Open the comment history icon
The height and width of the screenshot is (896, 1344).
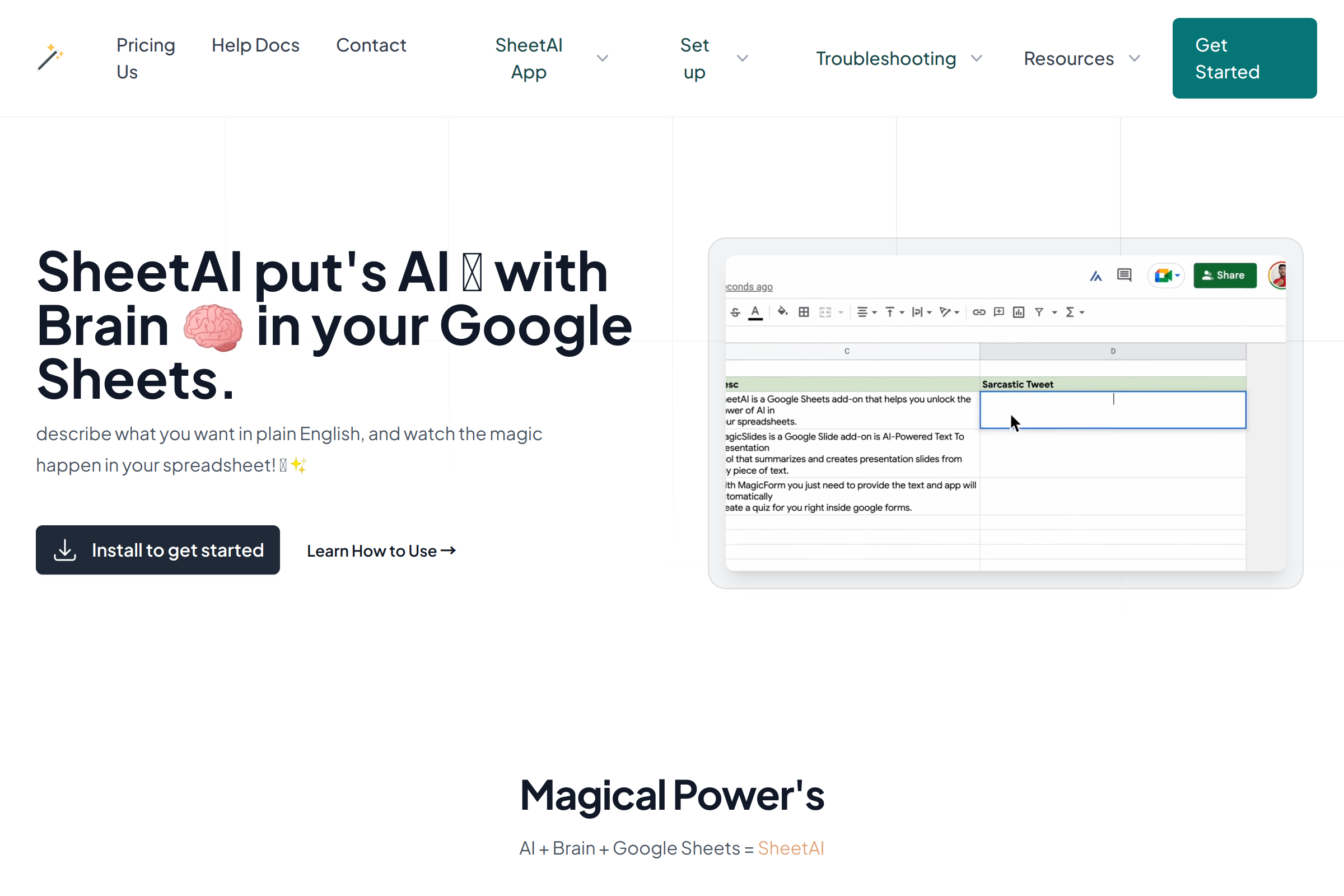click(1124, 276)
